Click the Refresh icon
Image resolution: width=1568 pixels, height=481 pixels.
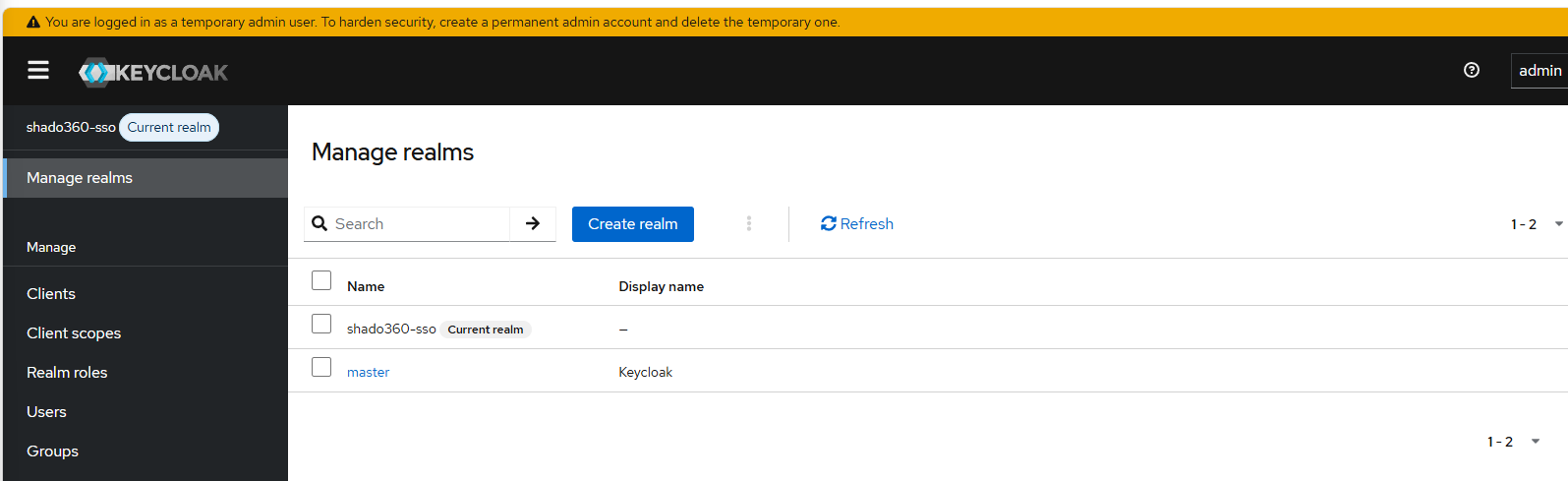829,223
